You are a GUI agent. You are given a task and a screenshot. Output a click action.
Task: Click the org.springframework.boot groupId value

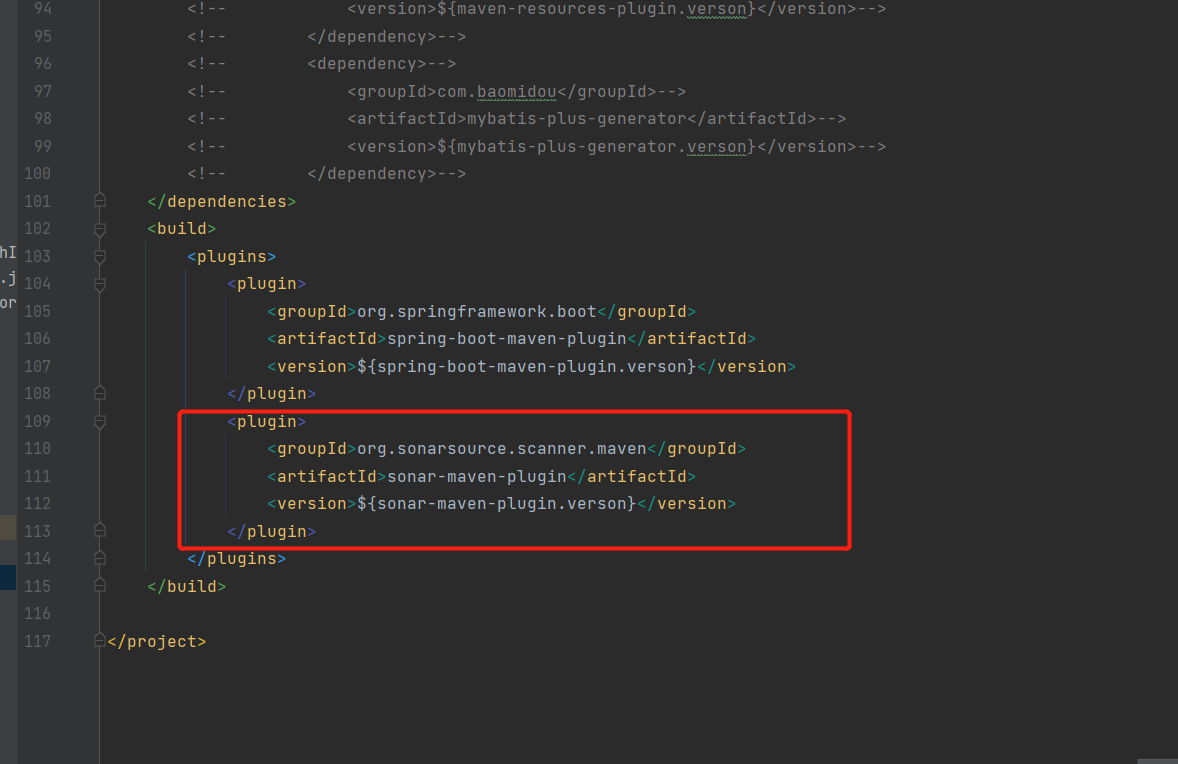pyautogui.click(x=478, y=311)
